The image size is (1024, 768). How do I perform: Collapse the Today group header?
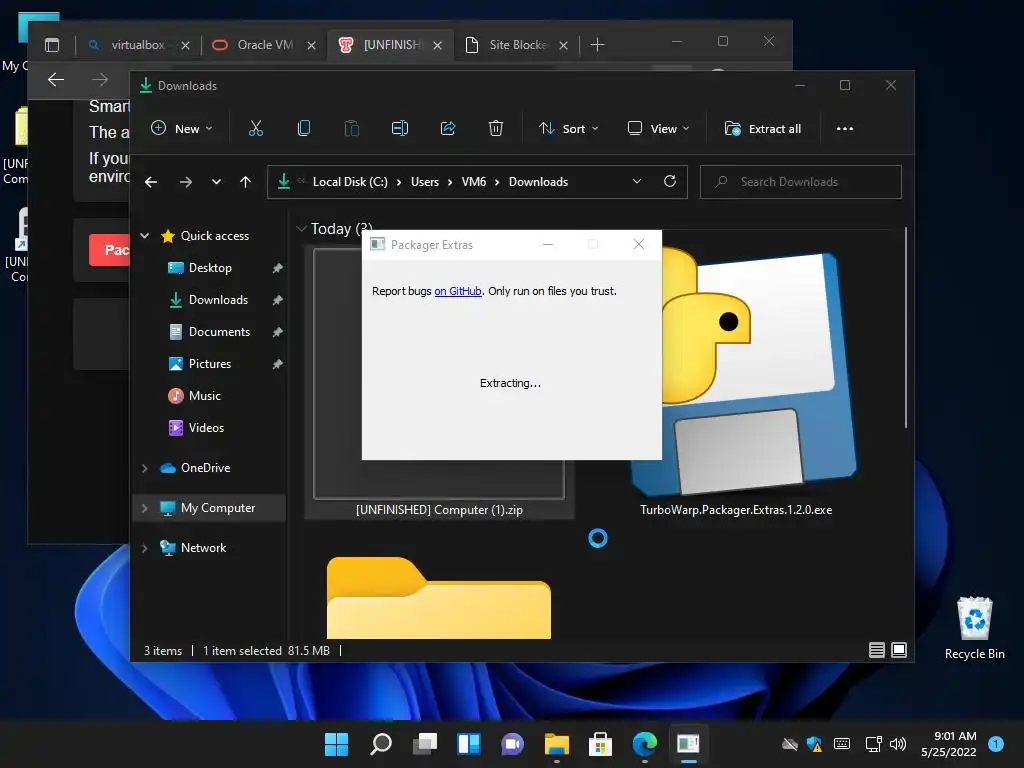tap(301, 229)
